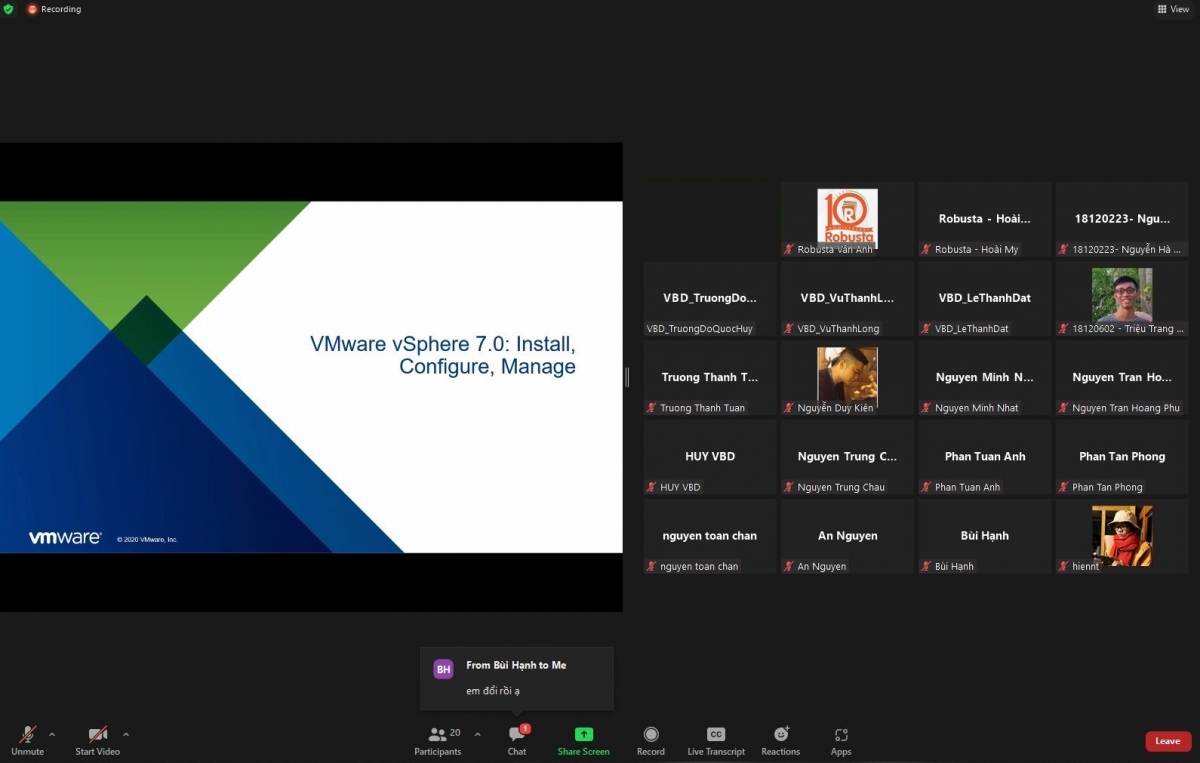The height and width of the screenshot is (763, 1200).
Task: Select VBD_TruongDoQuocHuy participant tile
Action: click(710, 298)
